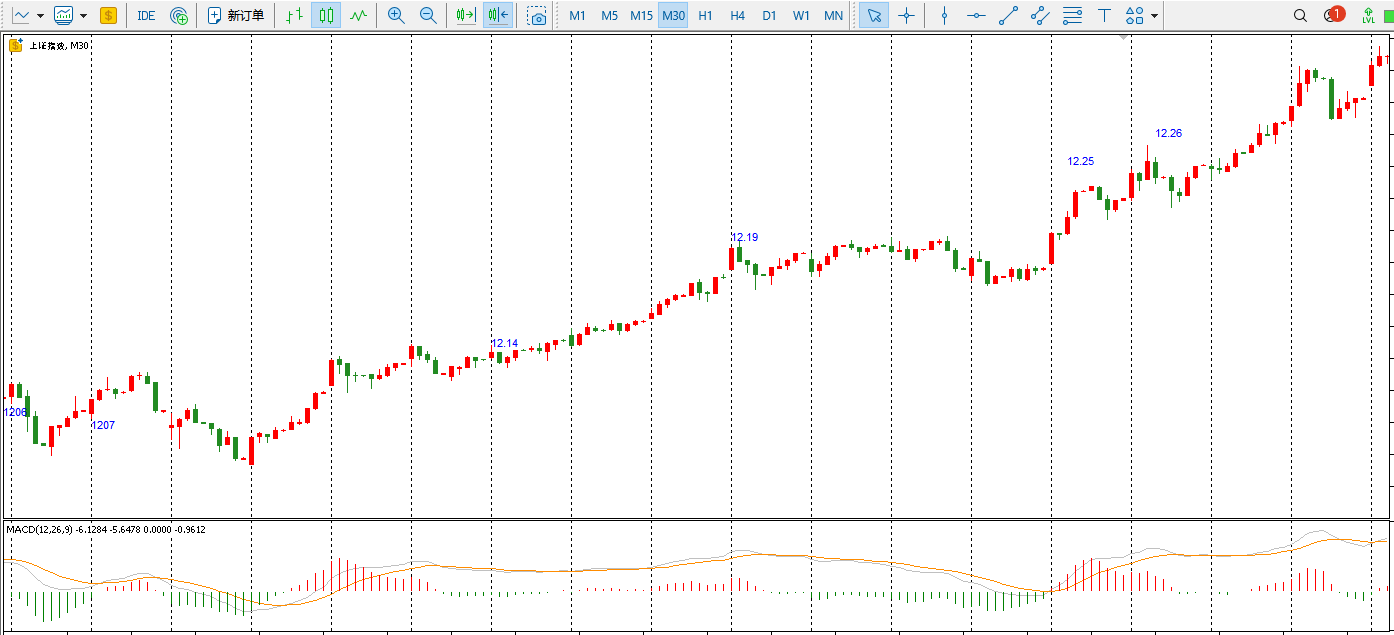Viewport: 1394px width, 635px height.
Task: Open the IDE MetaEditor button
Action: click(146, 16)
